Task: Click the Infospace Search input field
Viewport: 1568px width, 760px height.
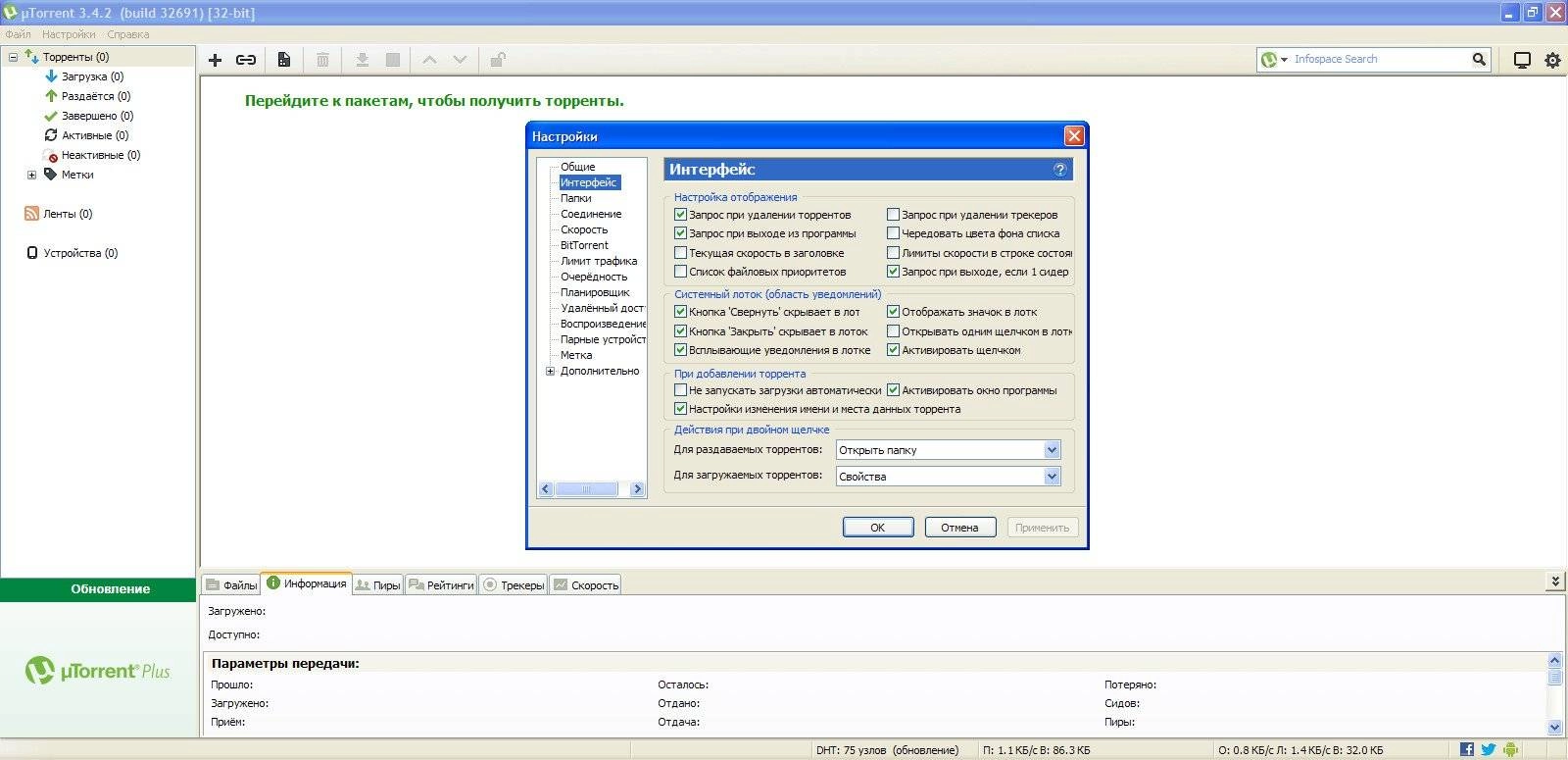Action: (1380, 60)
